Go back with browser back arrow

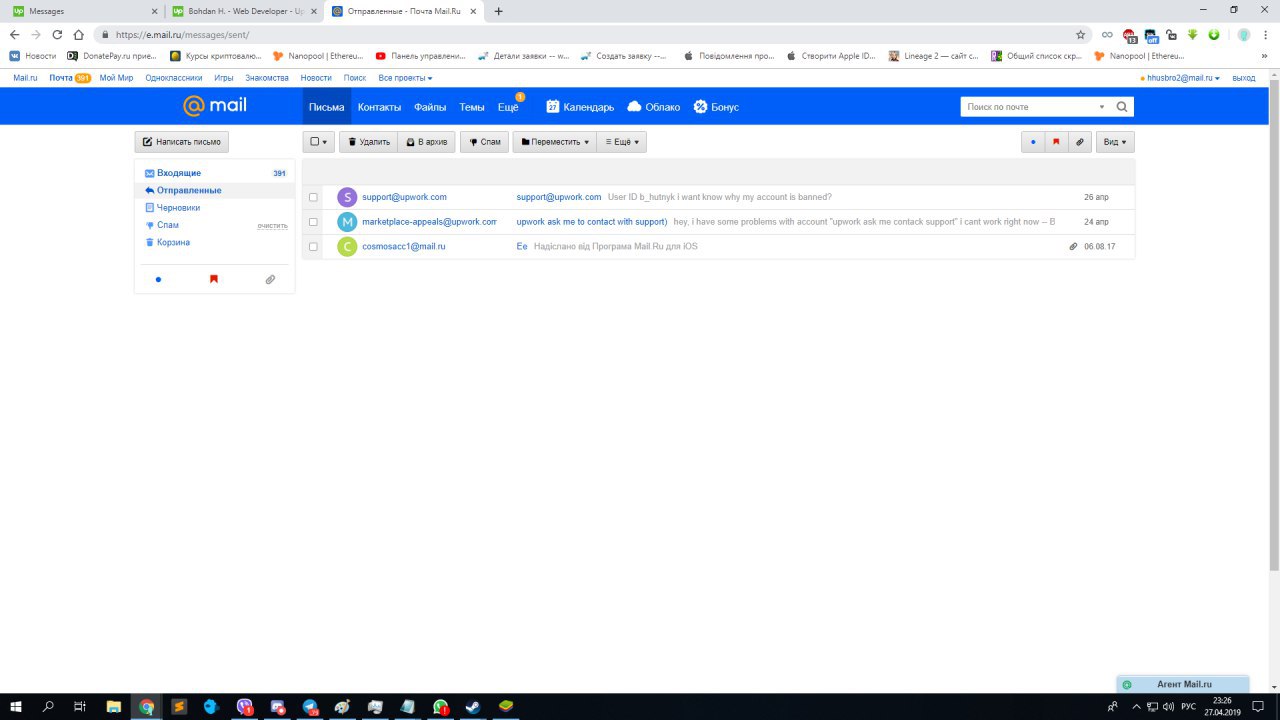click(x=14, y=34)
